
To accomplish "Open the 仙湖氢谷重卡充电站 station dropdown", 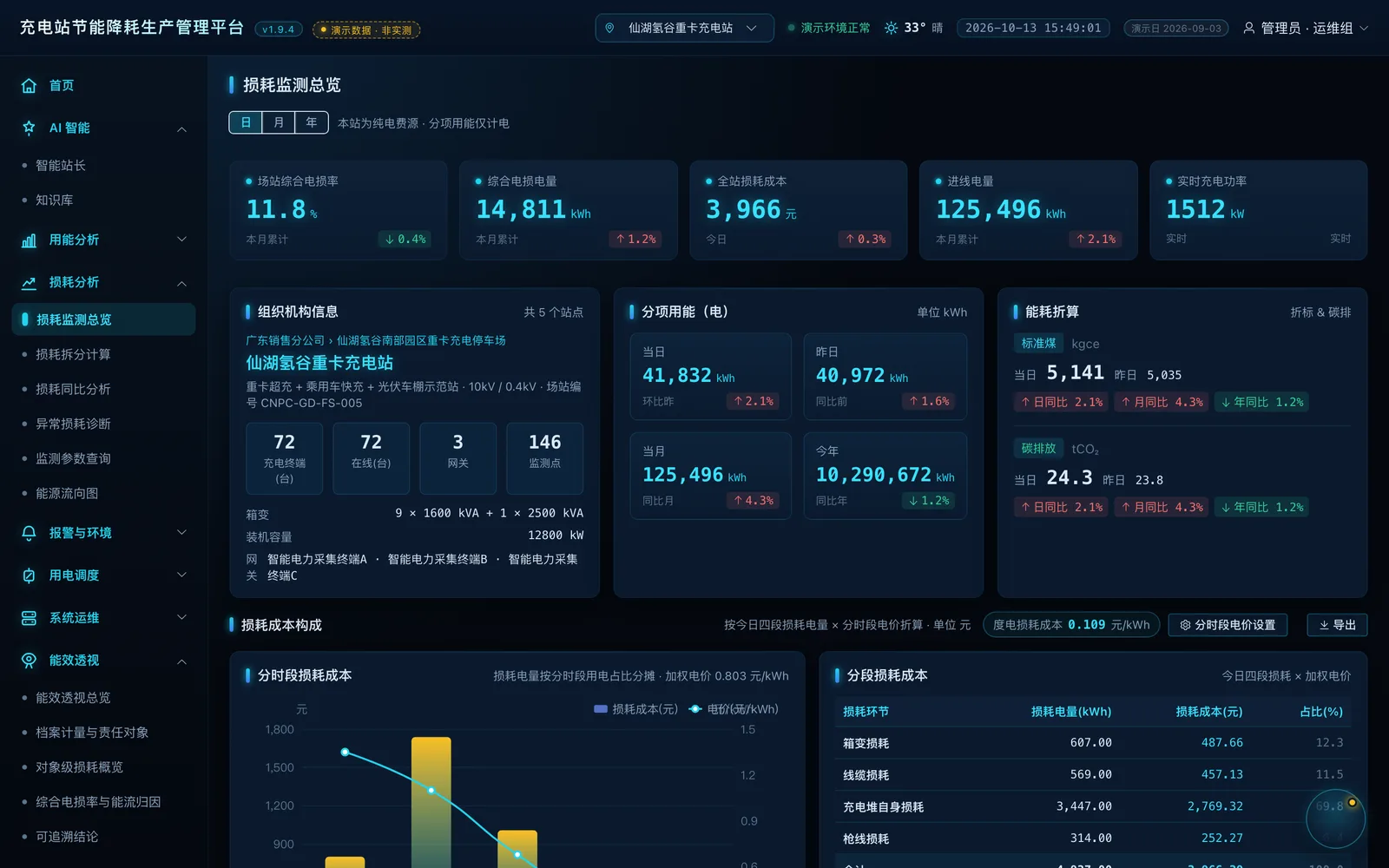I will 684,28.
